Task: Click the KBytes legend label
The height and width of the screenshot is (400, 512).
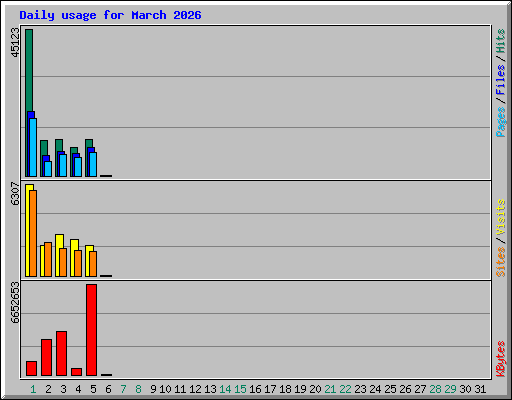Action: [x=500, y=359]
